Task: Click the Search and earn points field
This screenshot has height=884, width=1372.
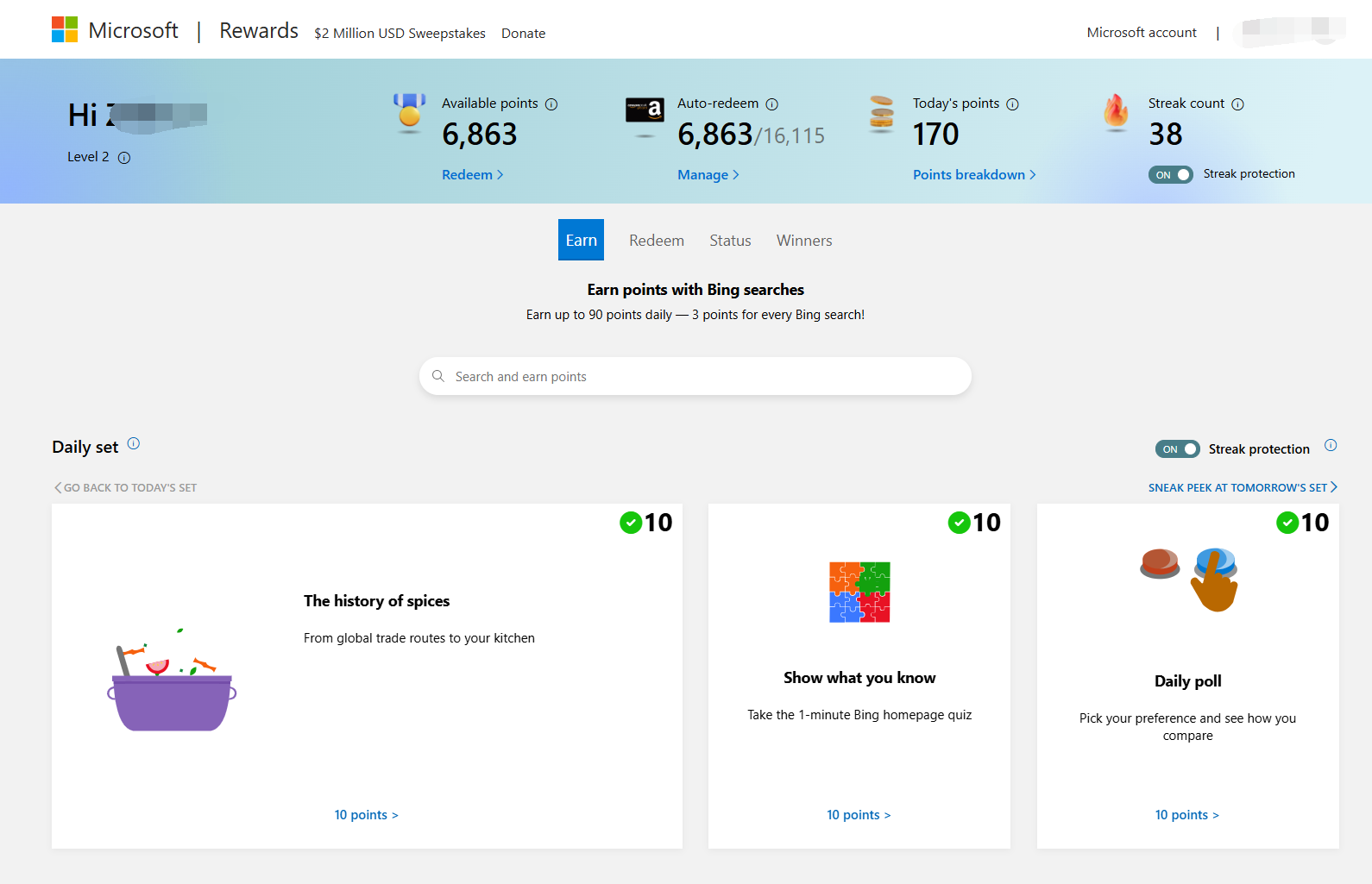Action: [x=695, y=376]
